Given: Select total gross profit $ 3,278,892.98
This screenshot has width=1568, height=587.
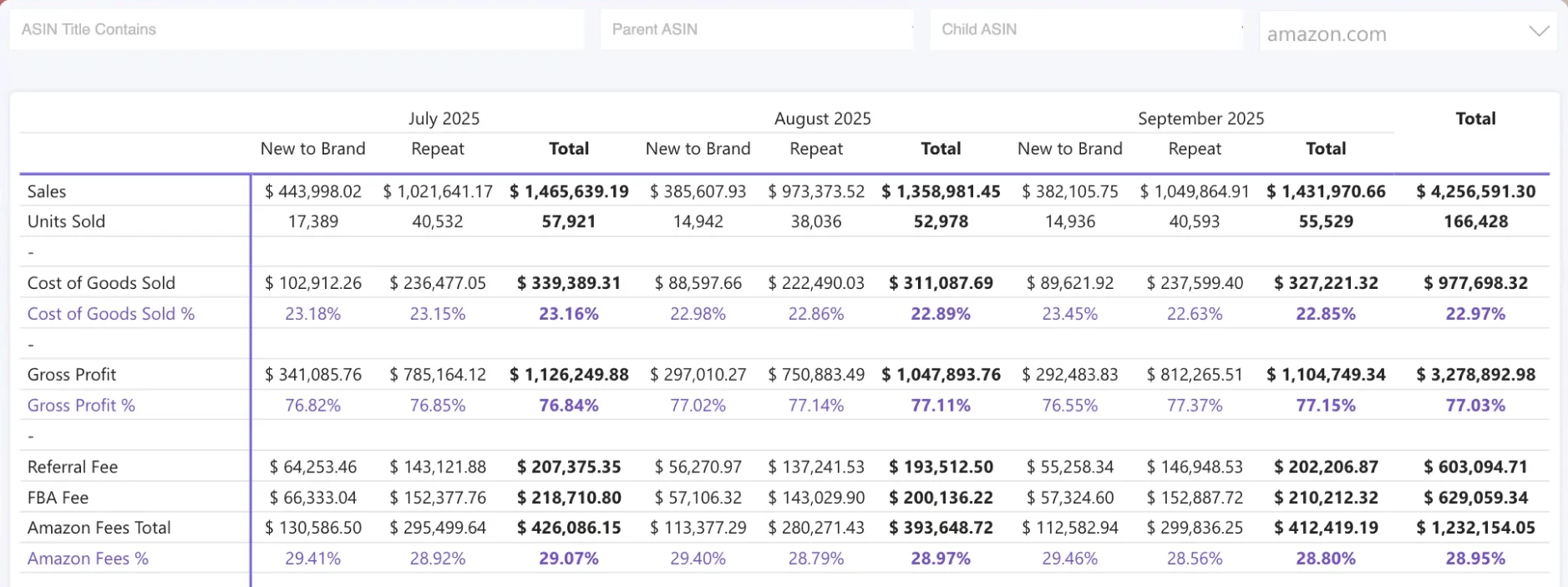Looking at the screenshot, I should point(1476,375).
